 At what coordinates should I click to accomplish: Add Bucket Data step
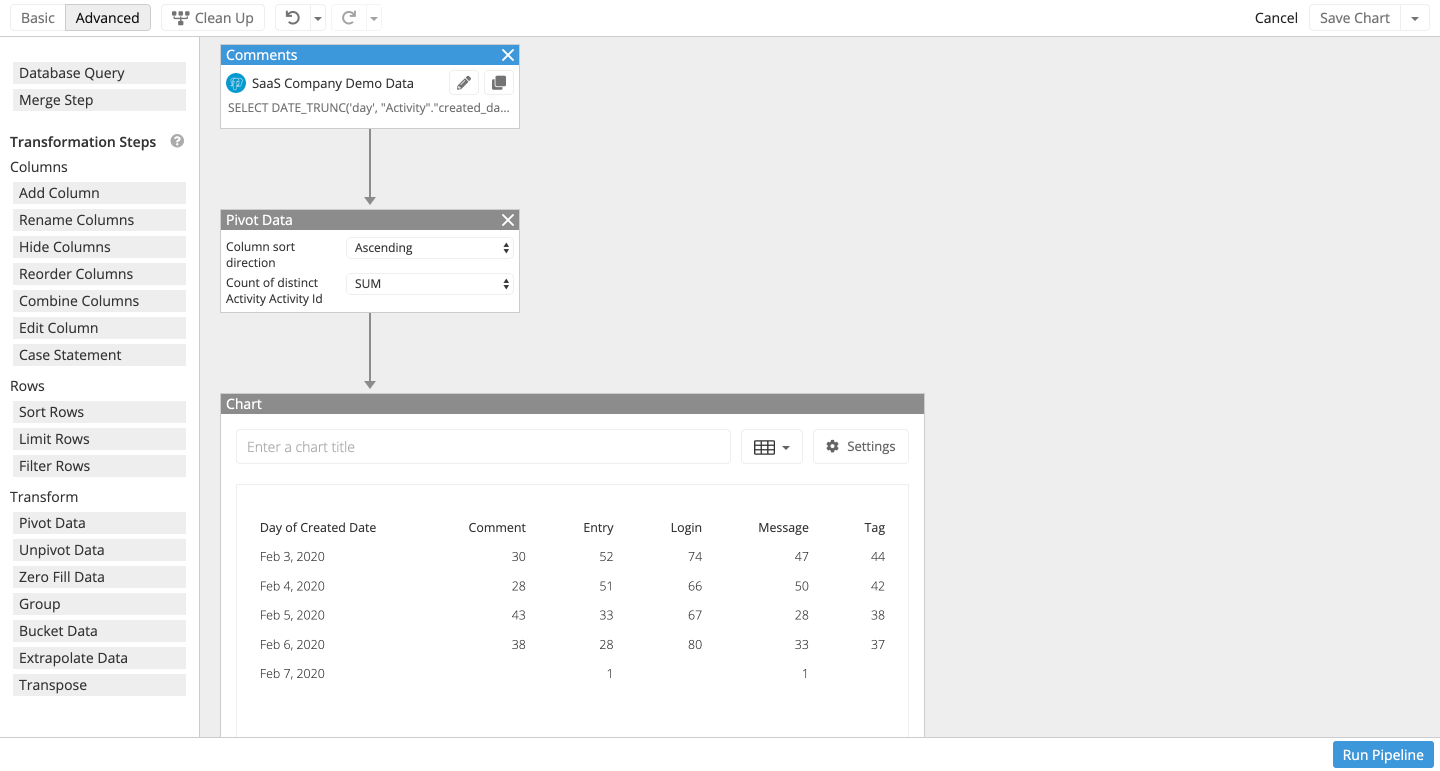99,631
